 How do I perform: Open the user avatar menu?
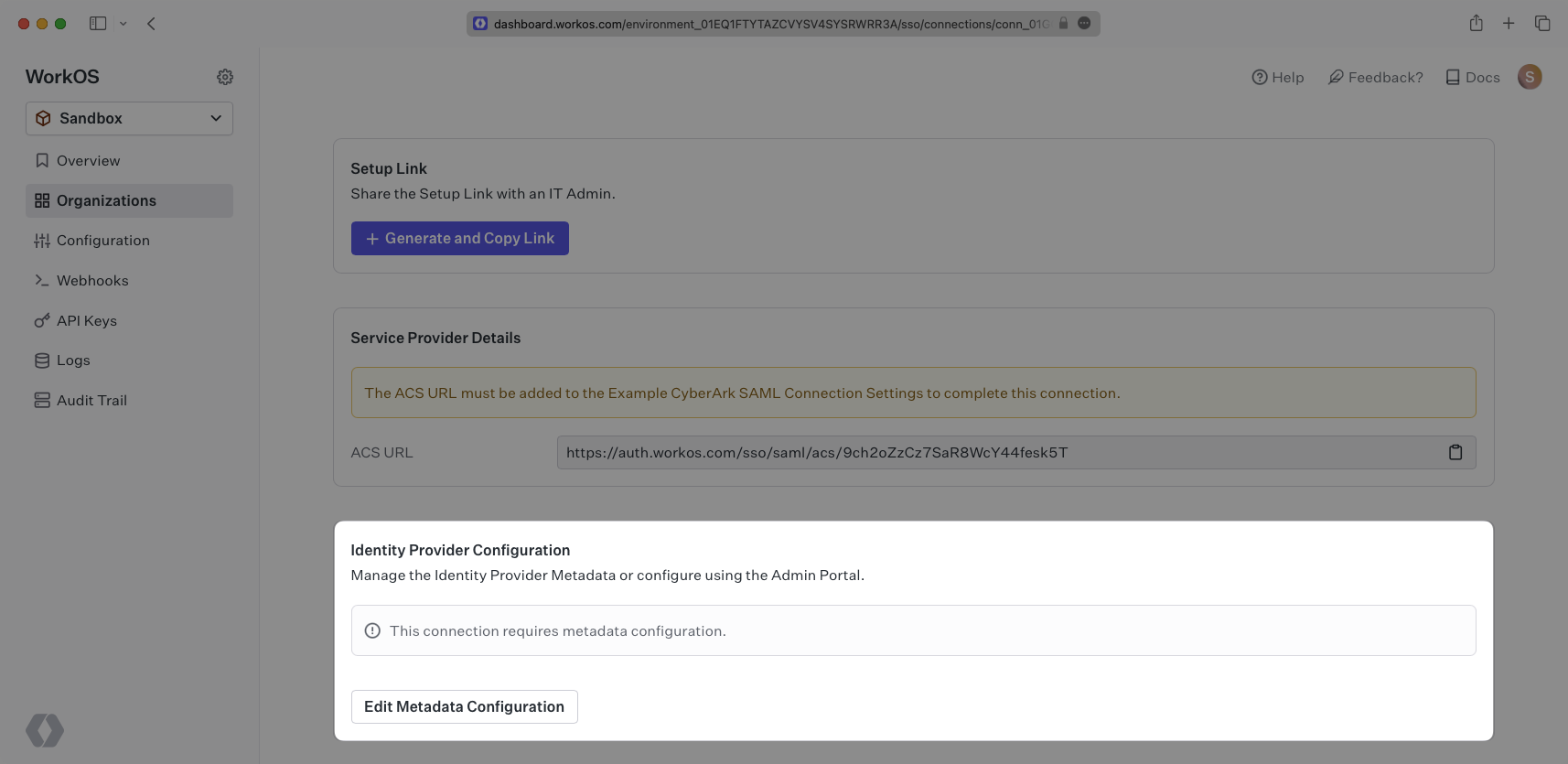(x=1530, y=77)
